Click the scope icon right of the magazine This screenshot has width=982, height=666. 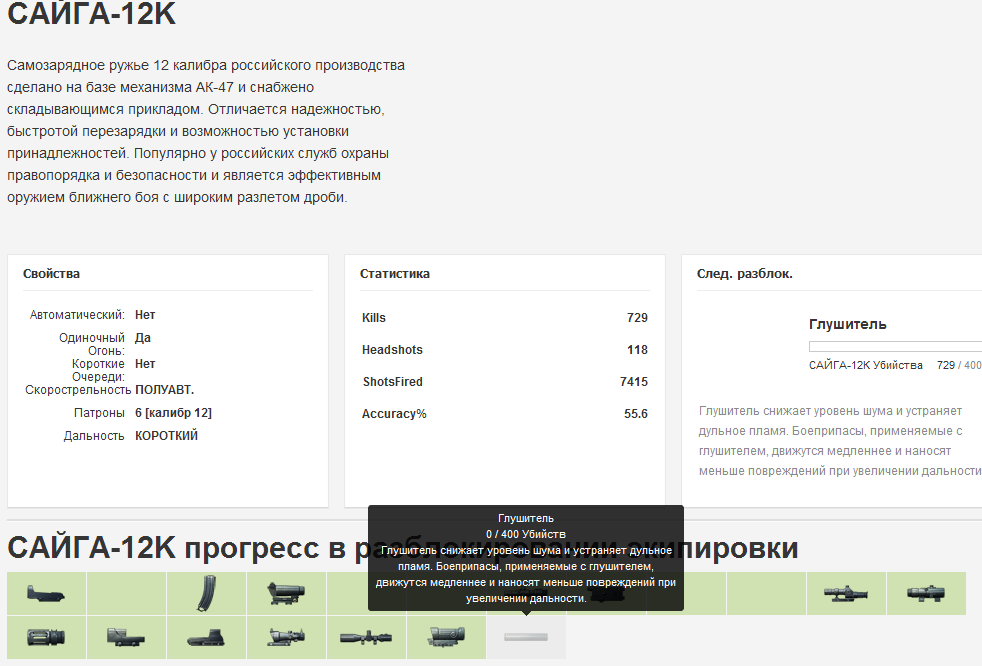click(x=286, y=593)
